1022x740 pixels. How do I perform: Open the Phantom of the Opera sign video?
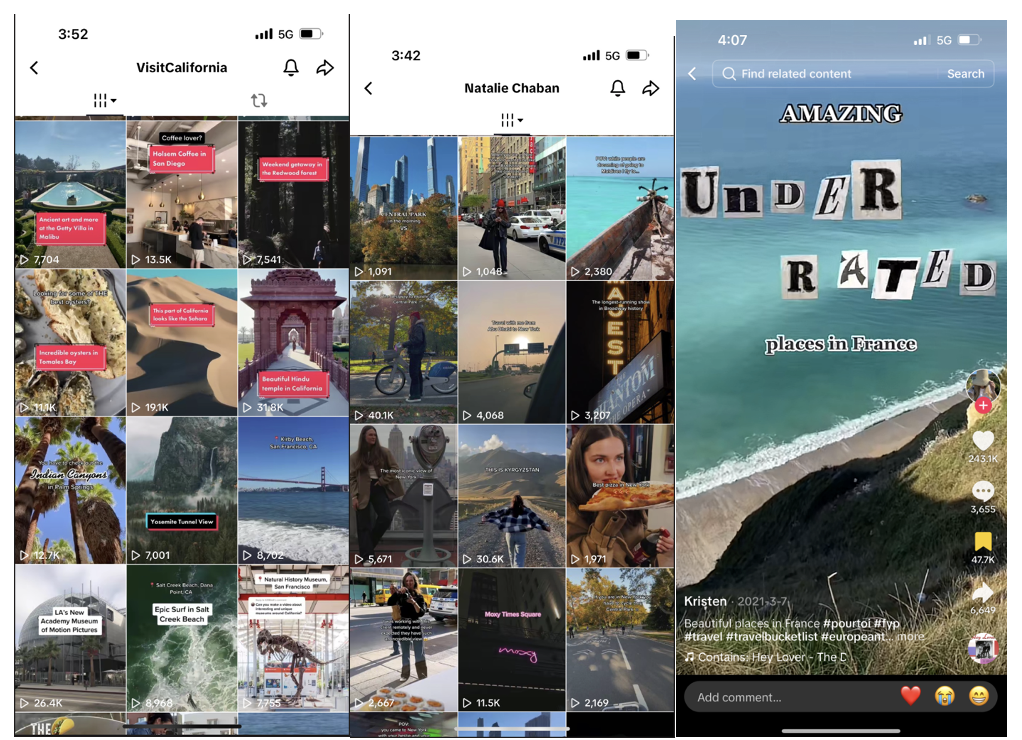tap(620, 352)
